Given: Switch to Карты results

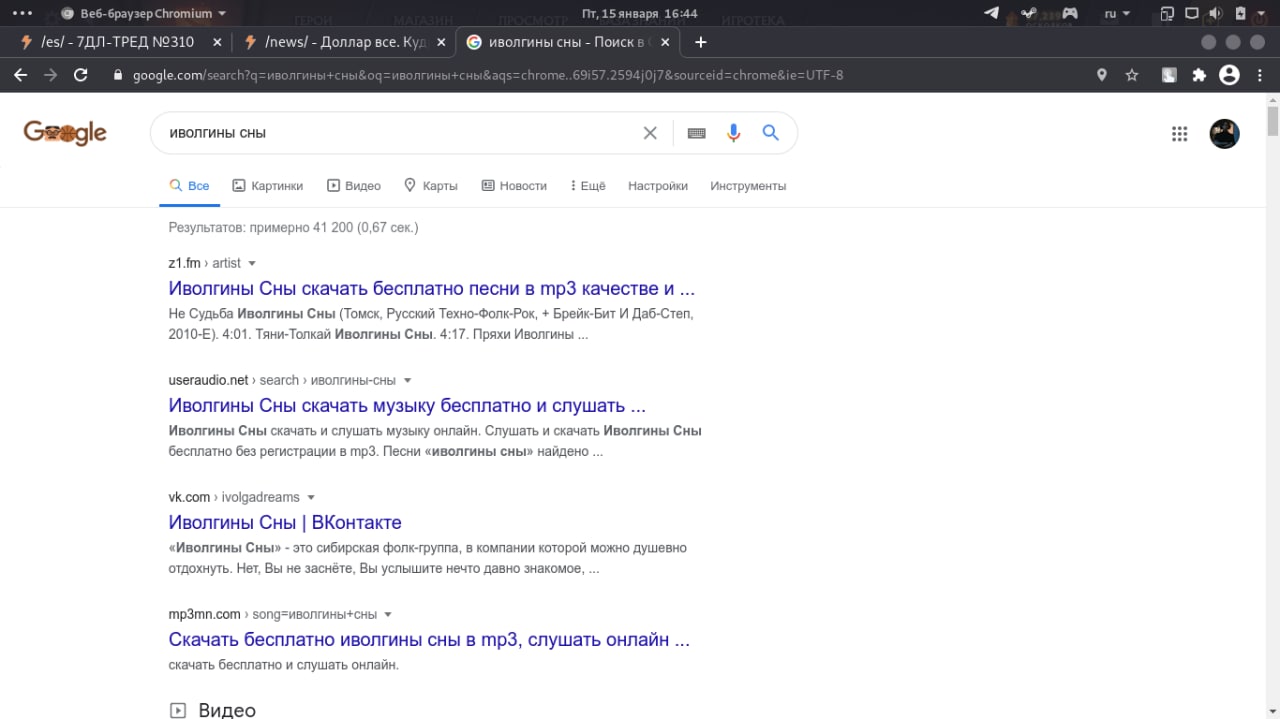Looking at the screenshot, I should pos(431,186).
